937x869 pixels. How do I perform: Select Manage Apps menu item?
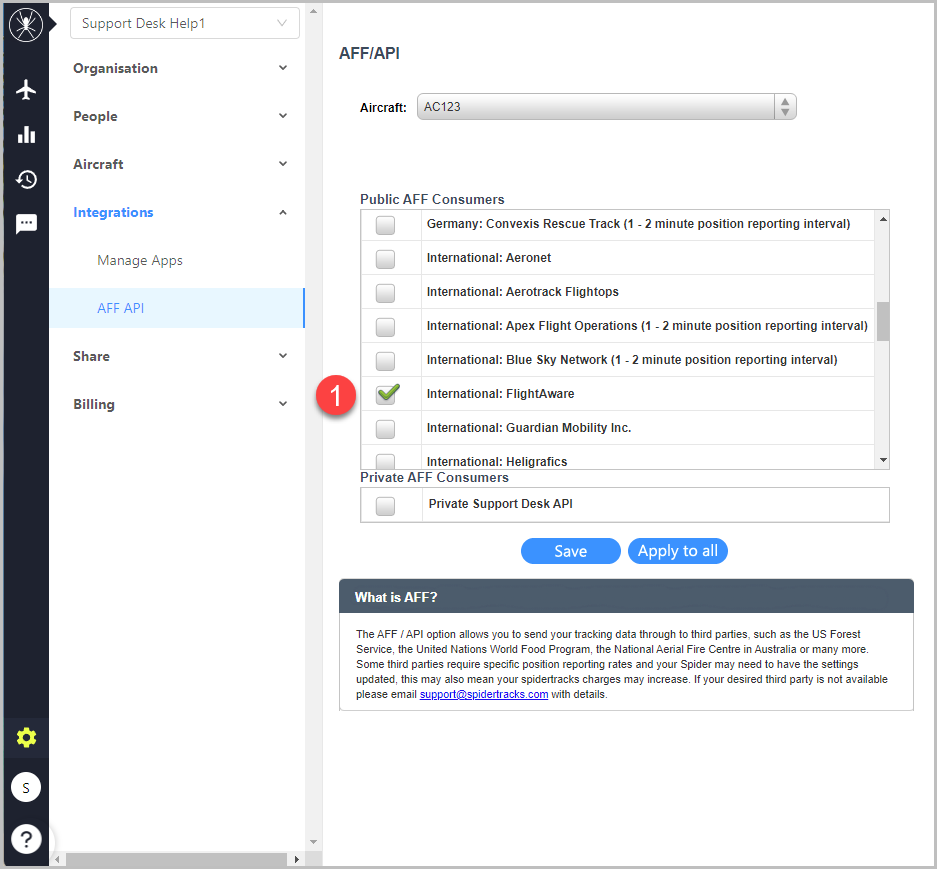click(140, 261)
